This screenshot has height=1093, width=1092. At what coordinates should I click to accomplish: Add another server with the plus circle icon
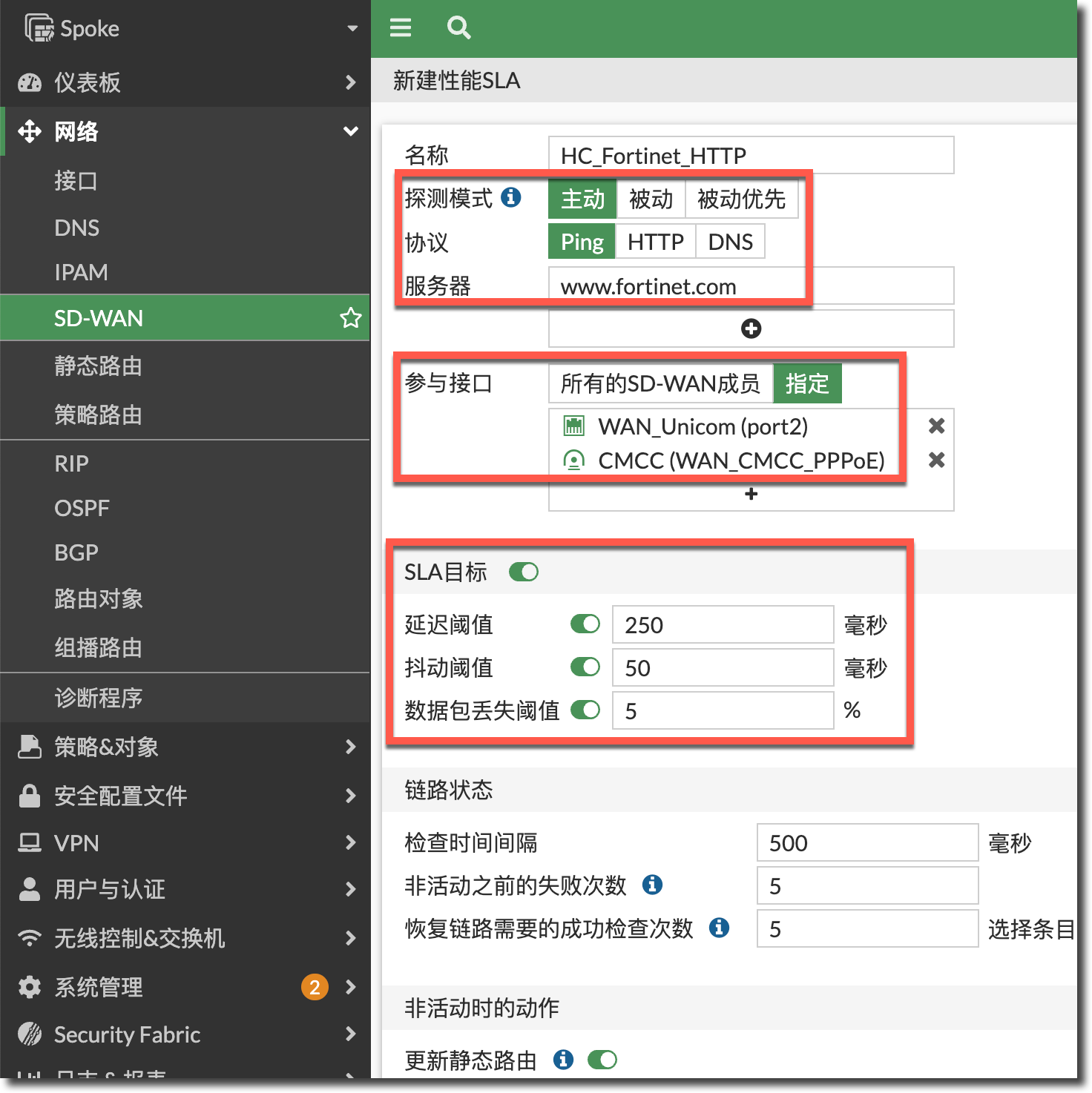point(751,328)
